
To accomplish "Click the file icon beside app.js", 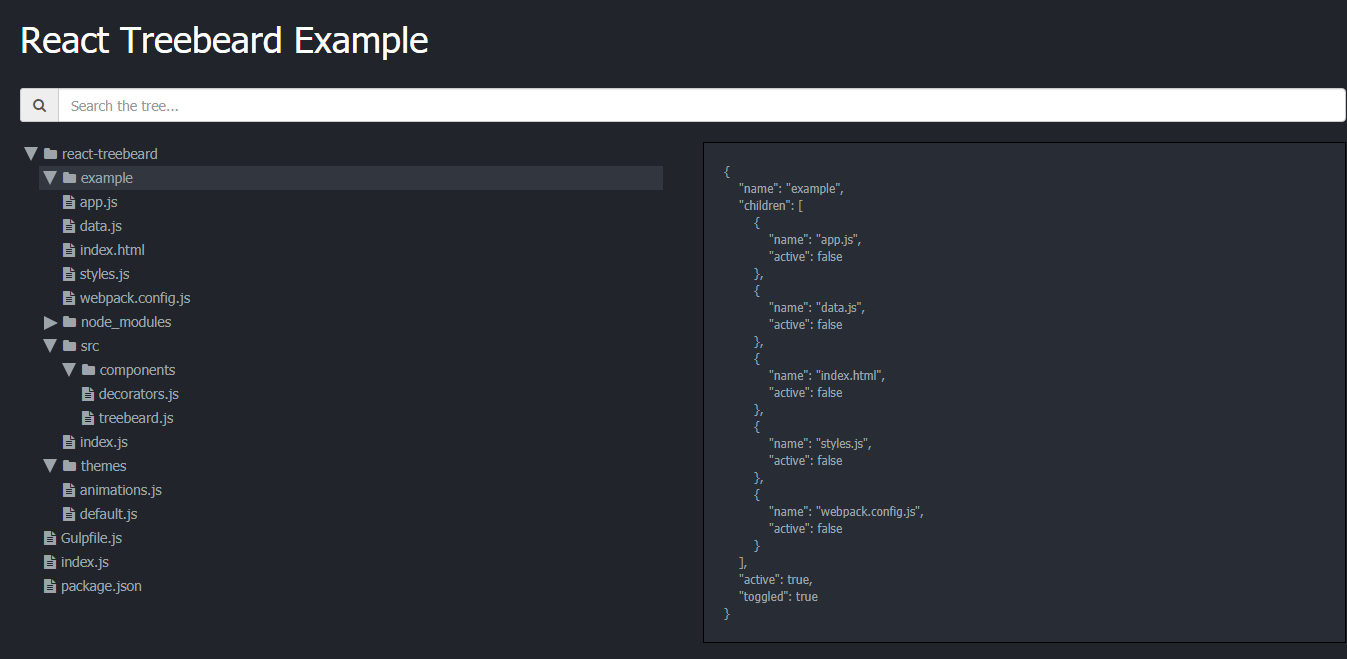I will (x=68, y=201).
